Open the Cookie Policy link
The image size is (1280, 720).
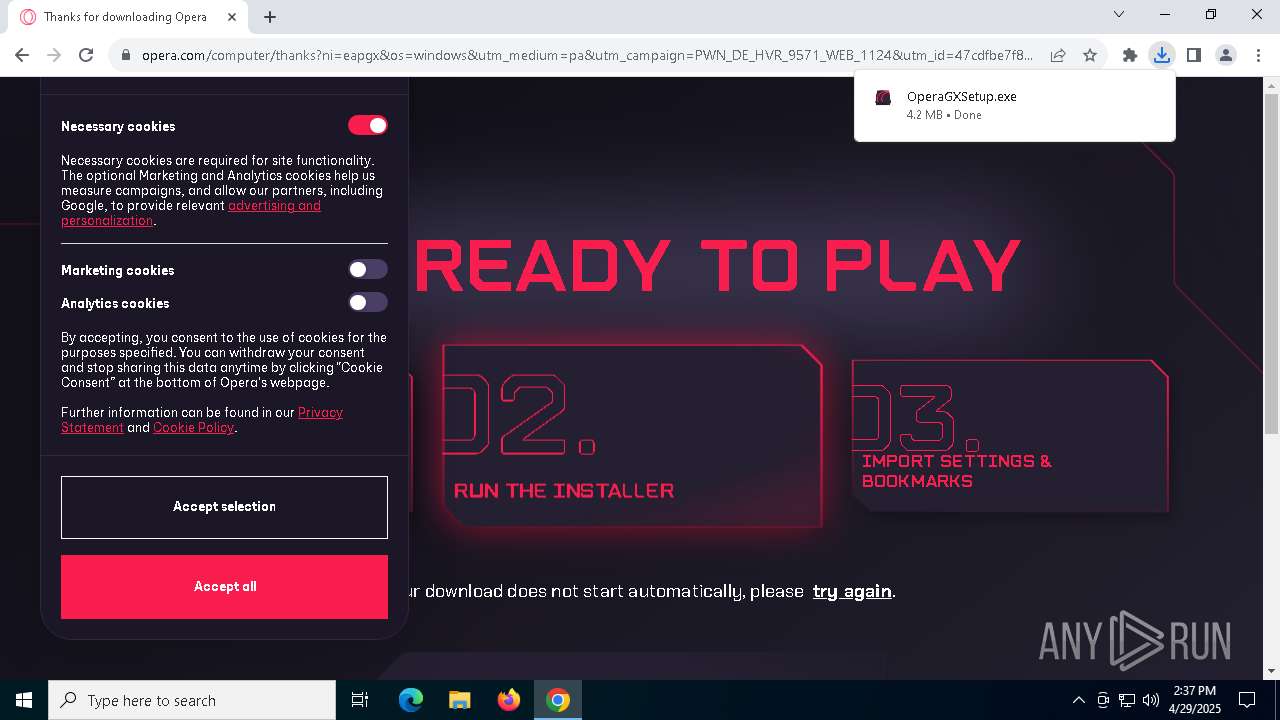pyautogui.click(x=193, y=427)
